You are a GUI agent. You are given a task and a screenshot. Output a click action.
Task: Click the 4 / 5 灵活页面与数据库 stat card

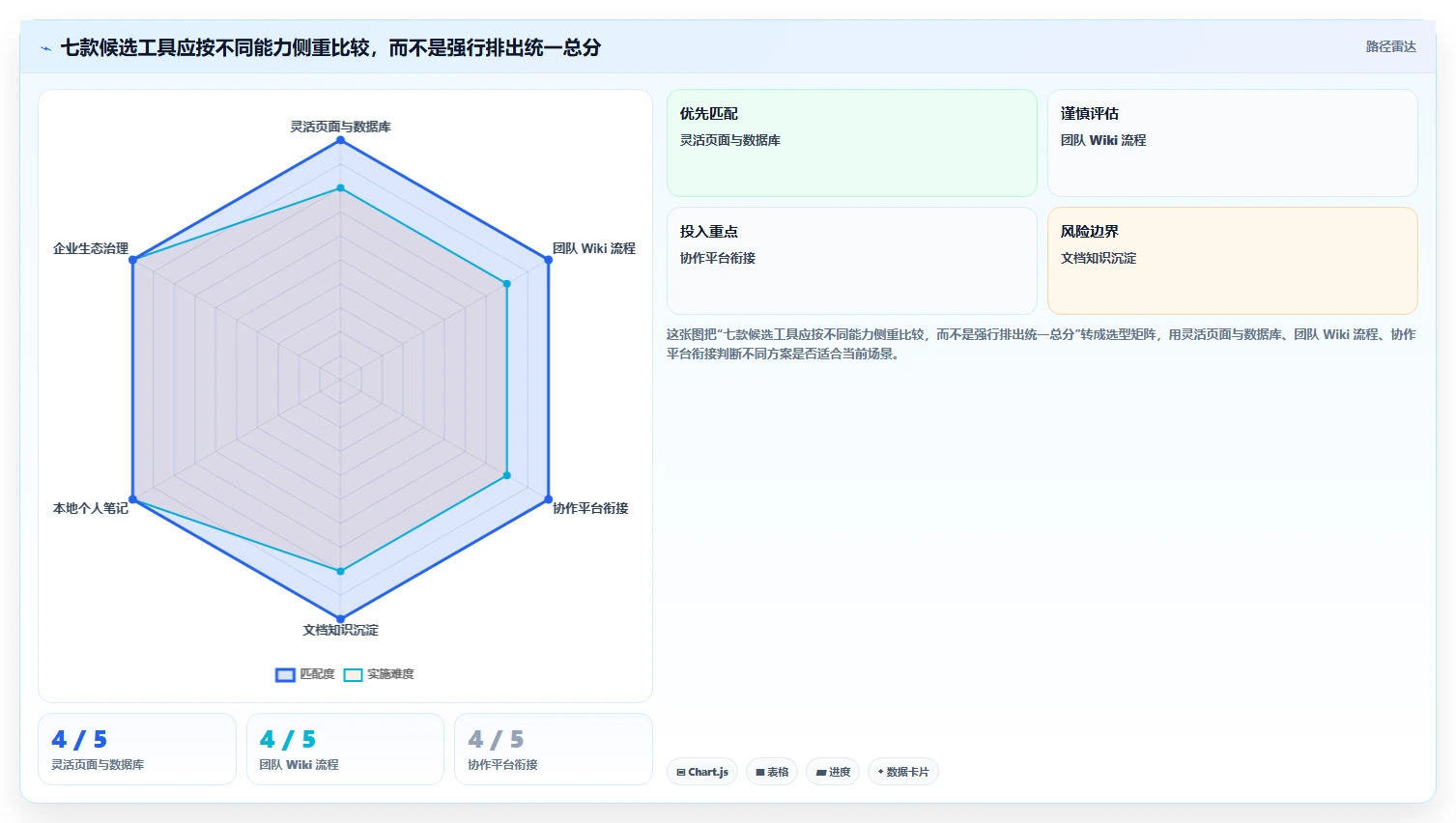pyautogui.click(x=137, y=750)
